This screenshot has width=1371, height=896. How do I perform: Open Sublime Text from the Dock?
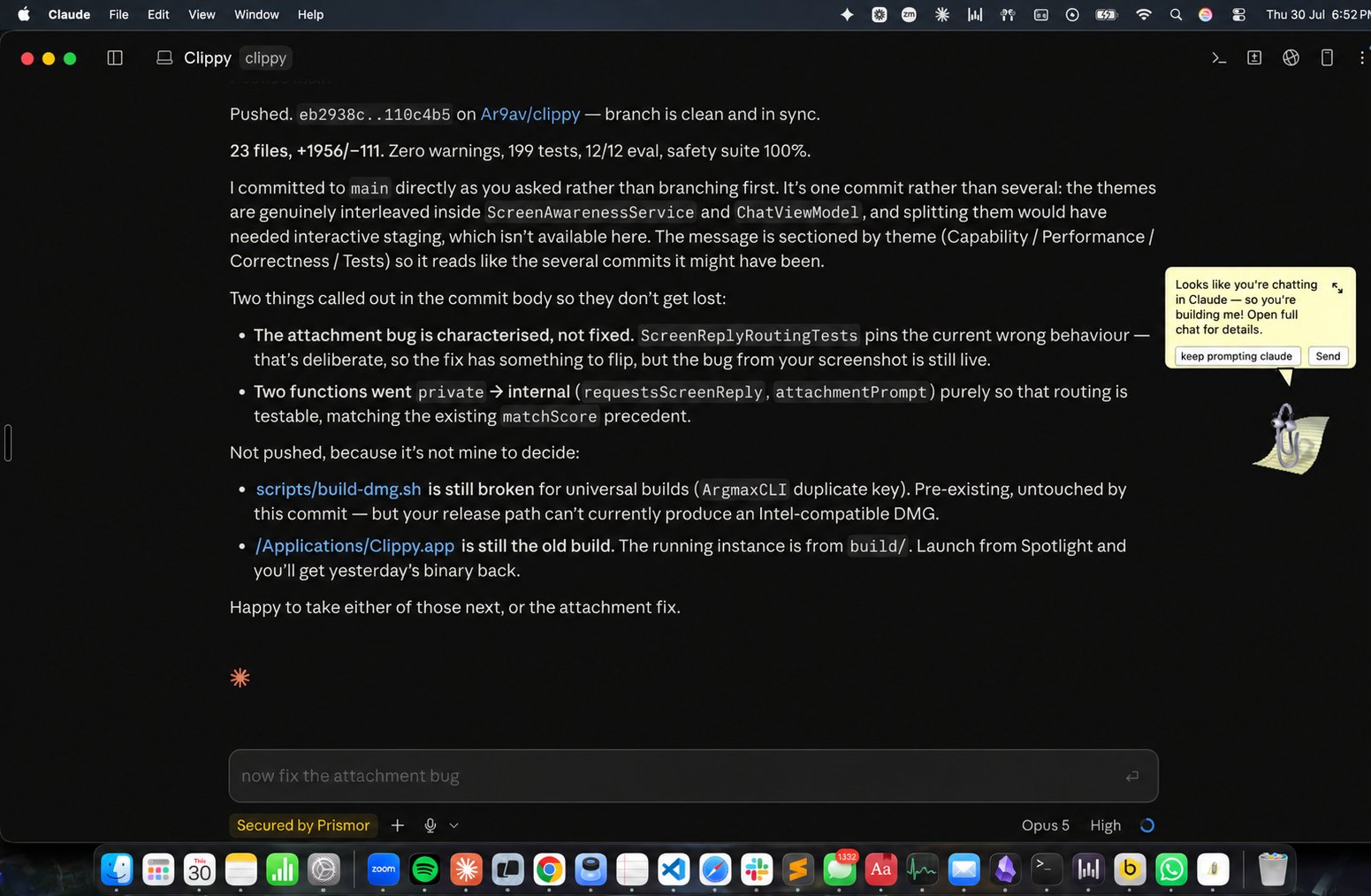coord(798,869)
